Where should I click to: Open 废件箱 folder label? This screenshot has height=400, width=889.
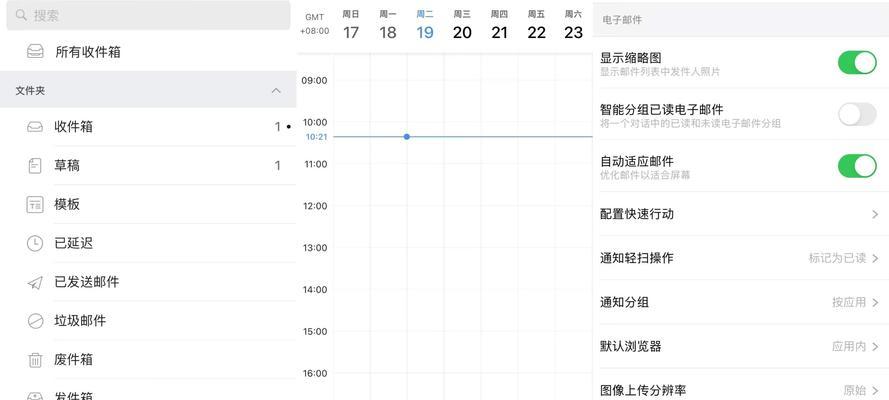(x=74, y=360)
